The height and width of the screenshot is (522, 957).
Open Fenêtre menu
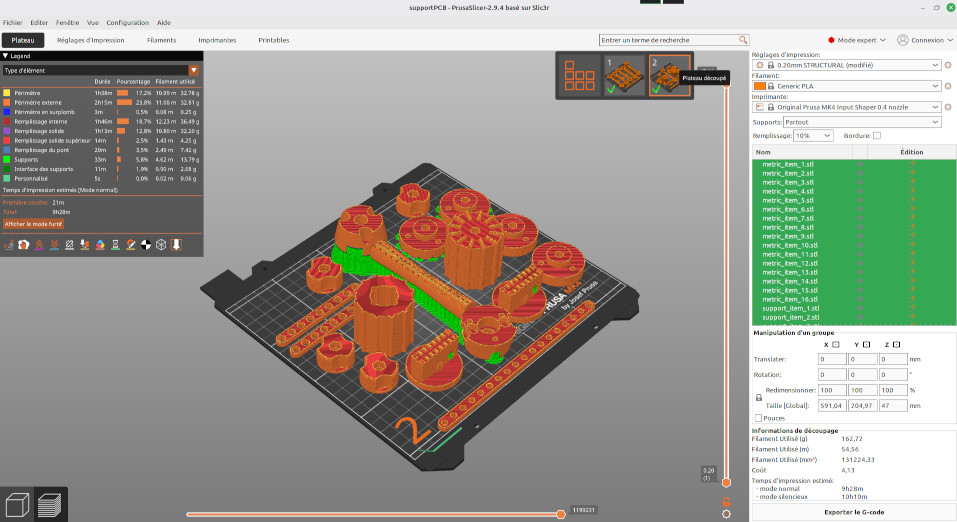pyautogui.click(x=67, y=23)
